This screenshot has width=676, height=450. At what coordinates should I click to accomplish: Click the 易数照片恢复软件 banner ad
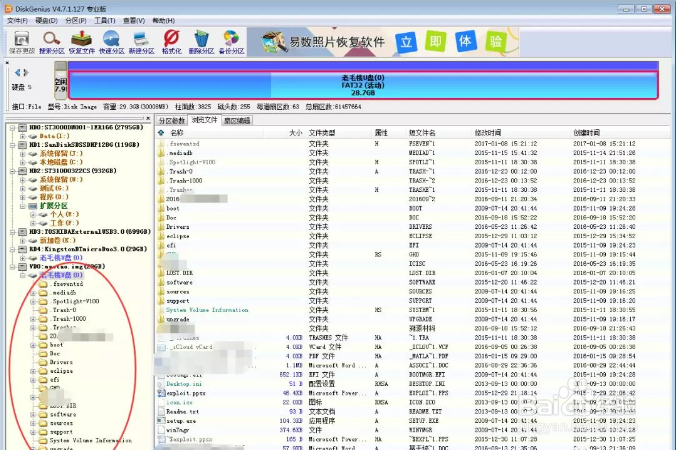383,42
